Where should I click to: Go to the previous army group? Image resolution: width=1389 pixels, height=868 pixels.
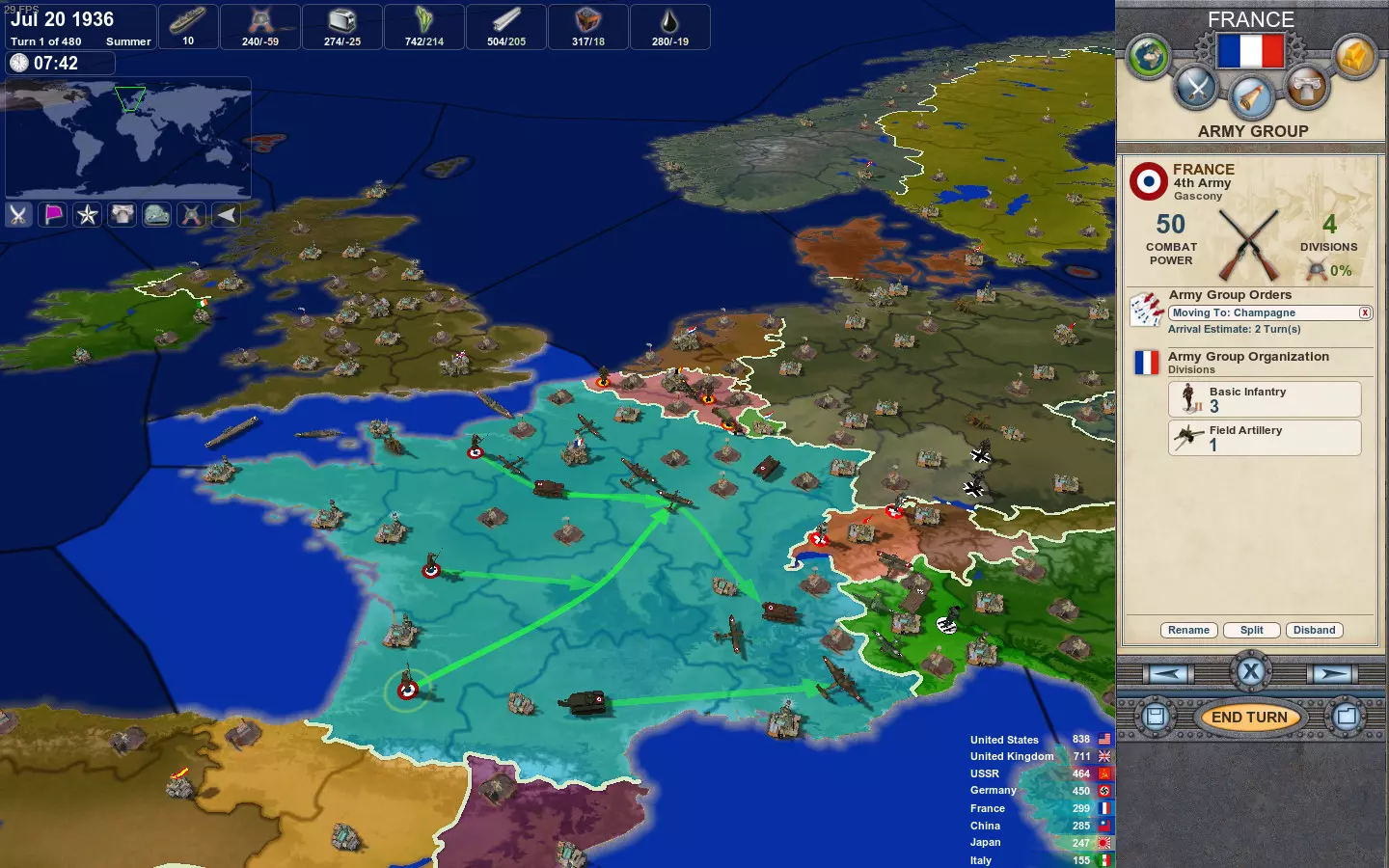(1168, 674)
